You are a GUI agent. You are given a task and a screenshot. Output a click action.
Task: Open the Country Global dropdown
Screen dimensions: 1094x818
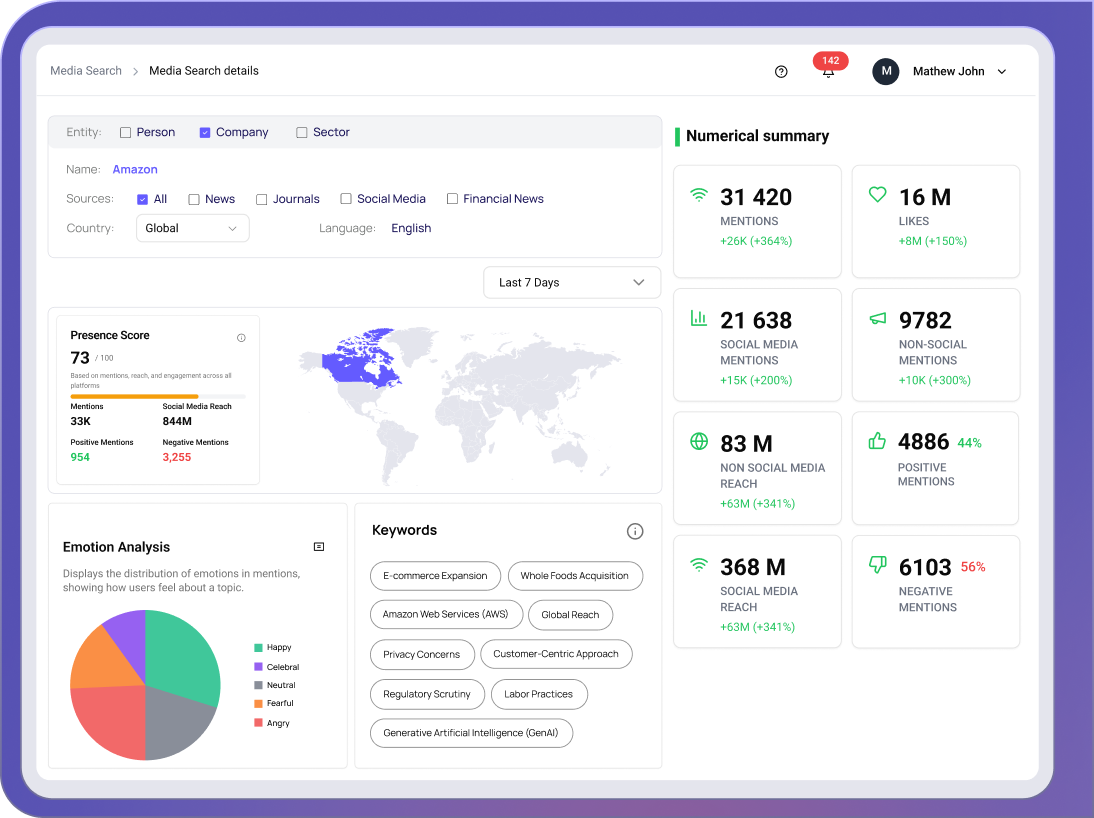[x=193, y=228]
